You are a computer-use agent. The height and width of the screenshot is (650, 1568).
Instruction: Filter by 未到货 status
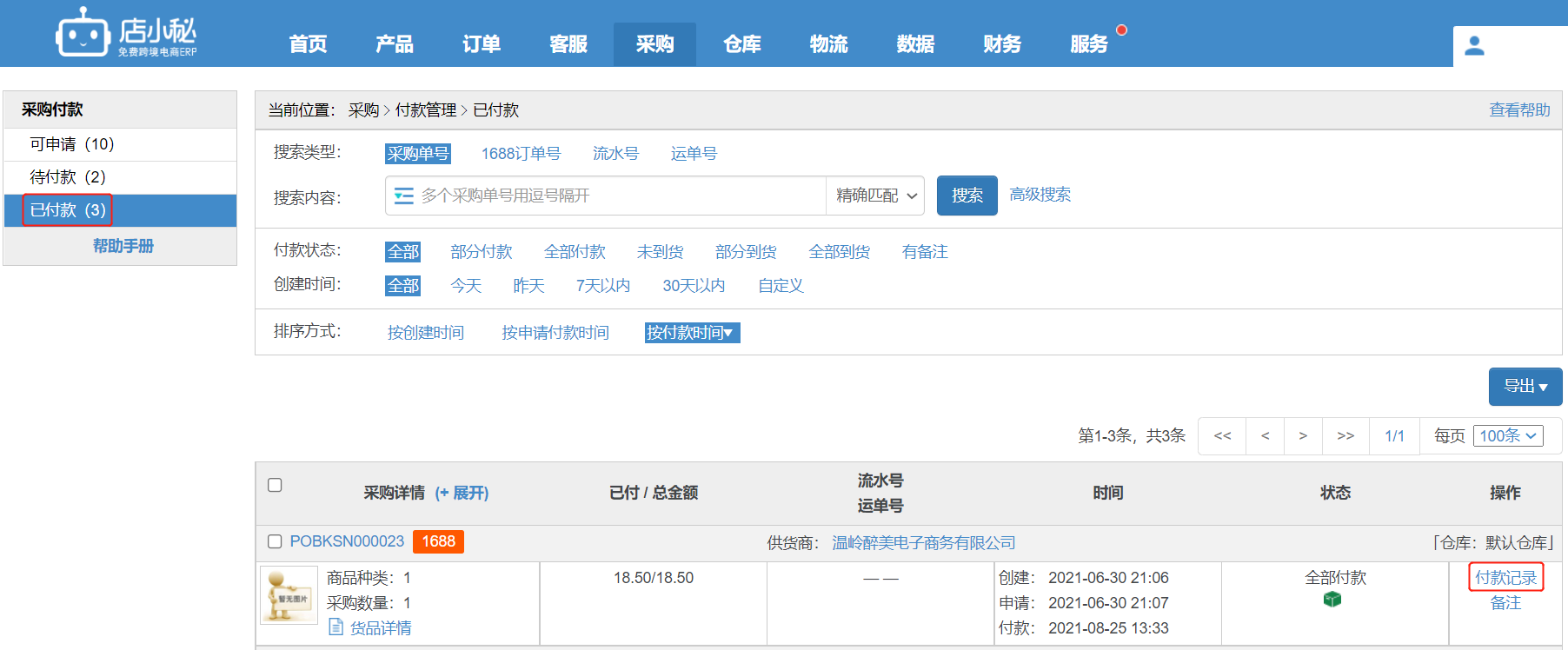660,252
